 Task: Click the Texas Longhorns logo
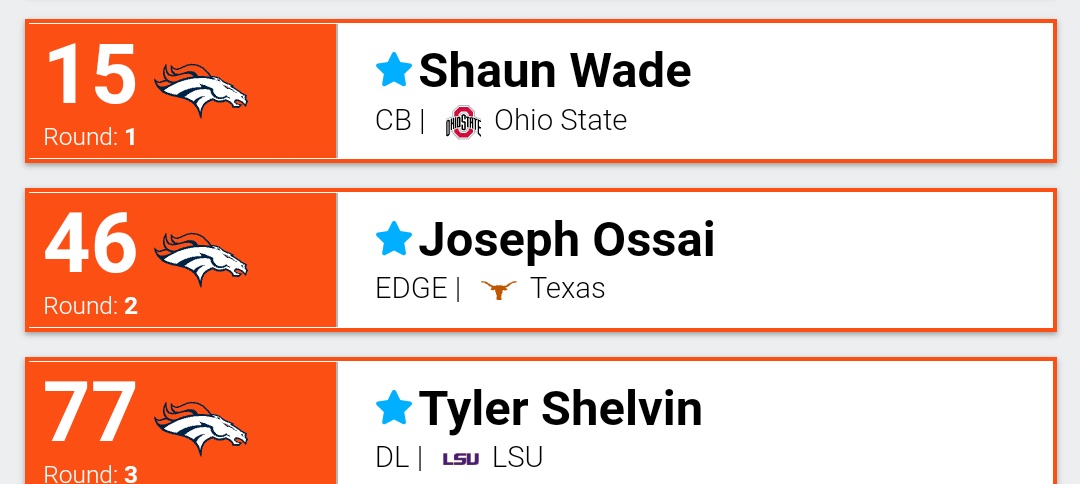point(498,290)
